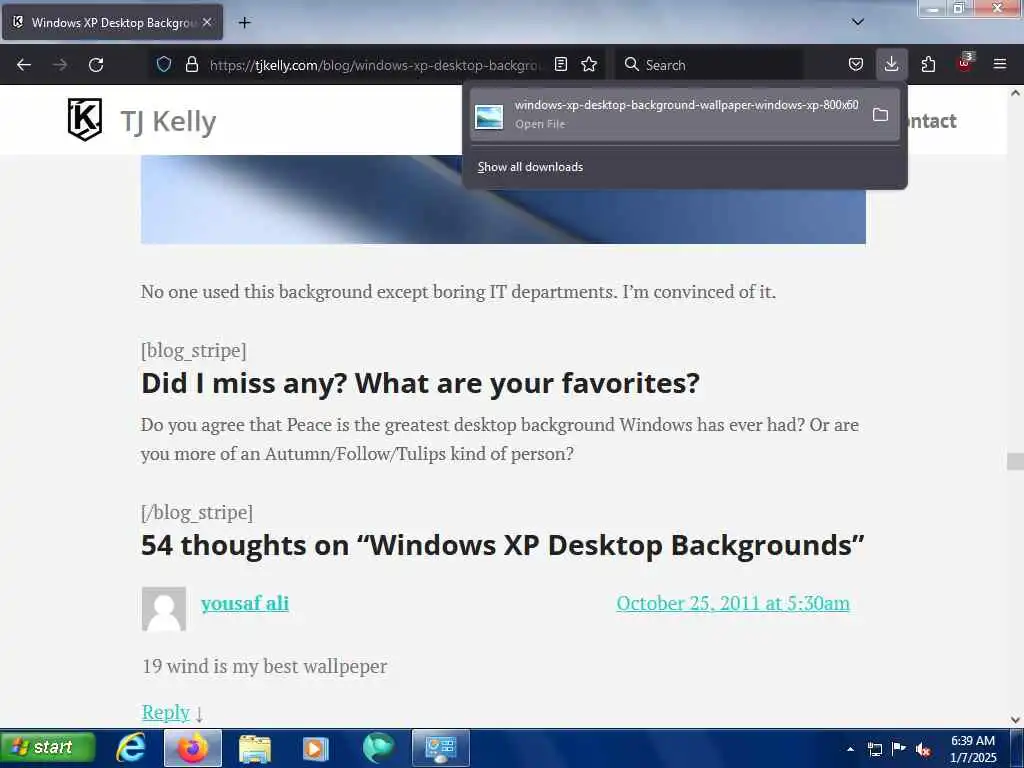Open the media player taskbar icon

[x=315, y=748]
